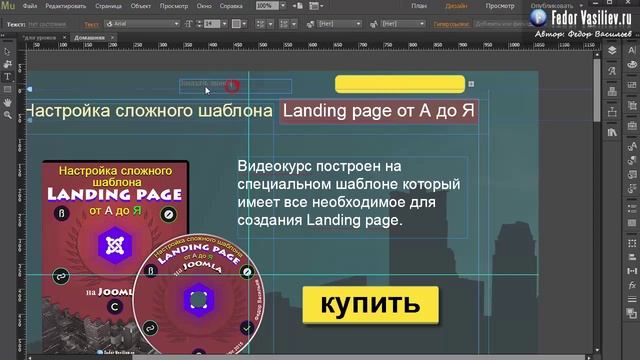Select the Rectangle tool

pos(7,89)
